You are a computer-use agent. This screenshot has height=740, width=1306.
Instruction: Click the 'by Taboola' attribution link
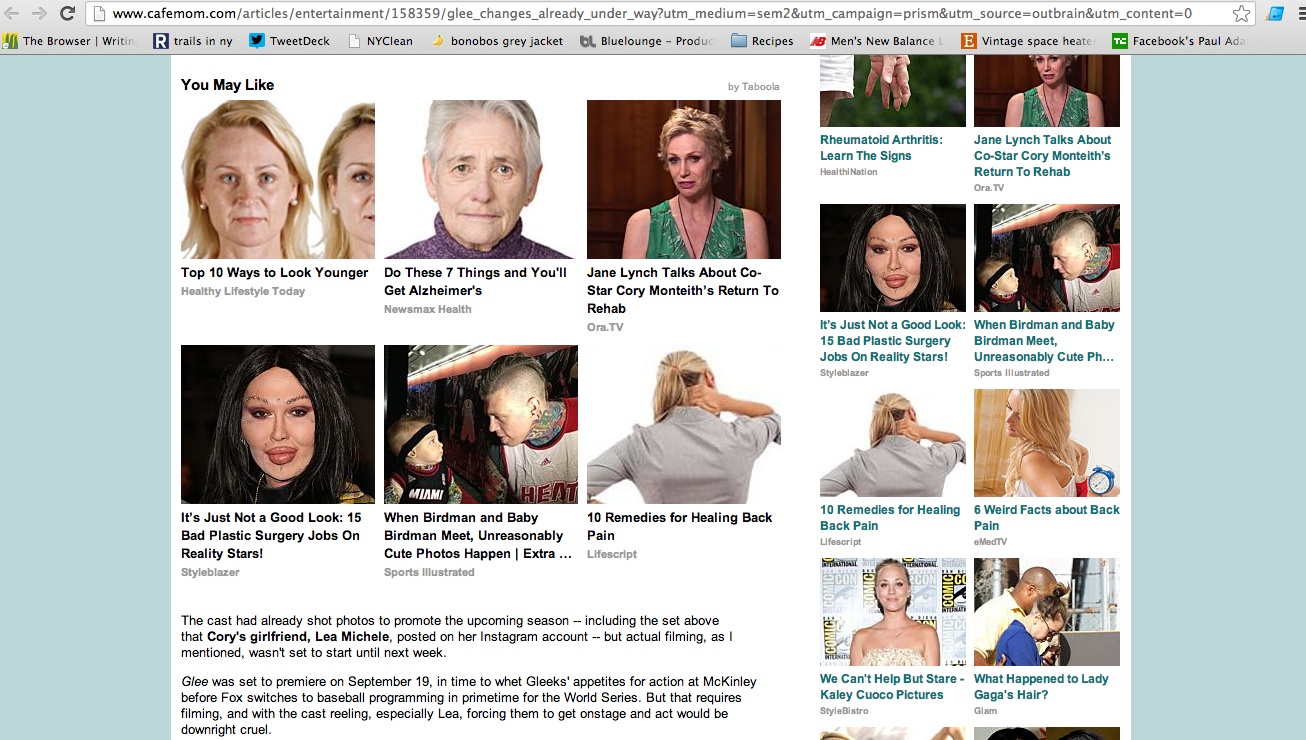click(x=753, y=87)
